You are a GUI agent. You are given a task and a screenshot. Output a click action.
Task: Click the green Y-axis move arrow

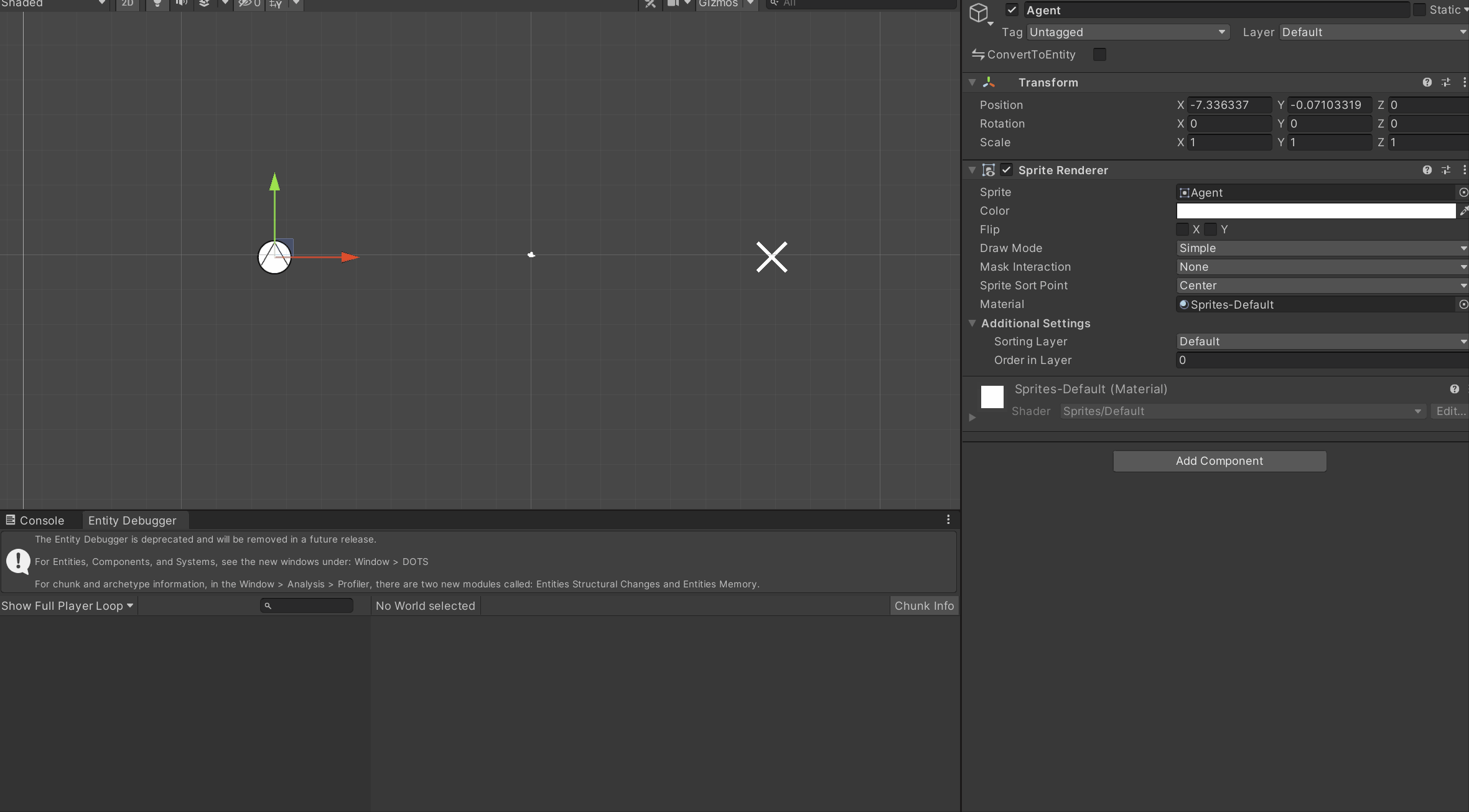tap(274, 182)
